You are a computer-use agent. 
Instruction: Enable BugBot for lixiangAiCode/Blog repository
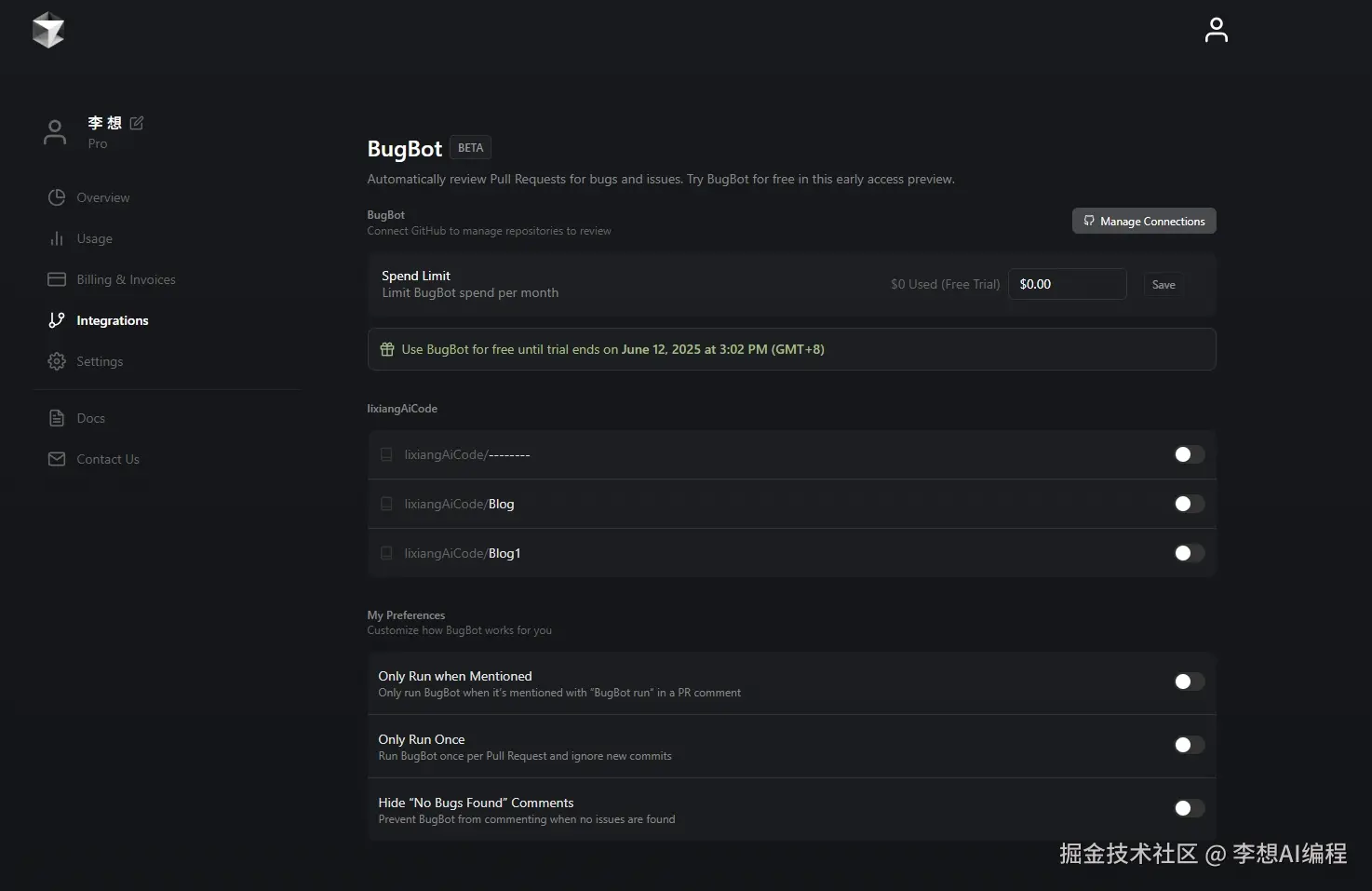point(1189,504)
